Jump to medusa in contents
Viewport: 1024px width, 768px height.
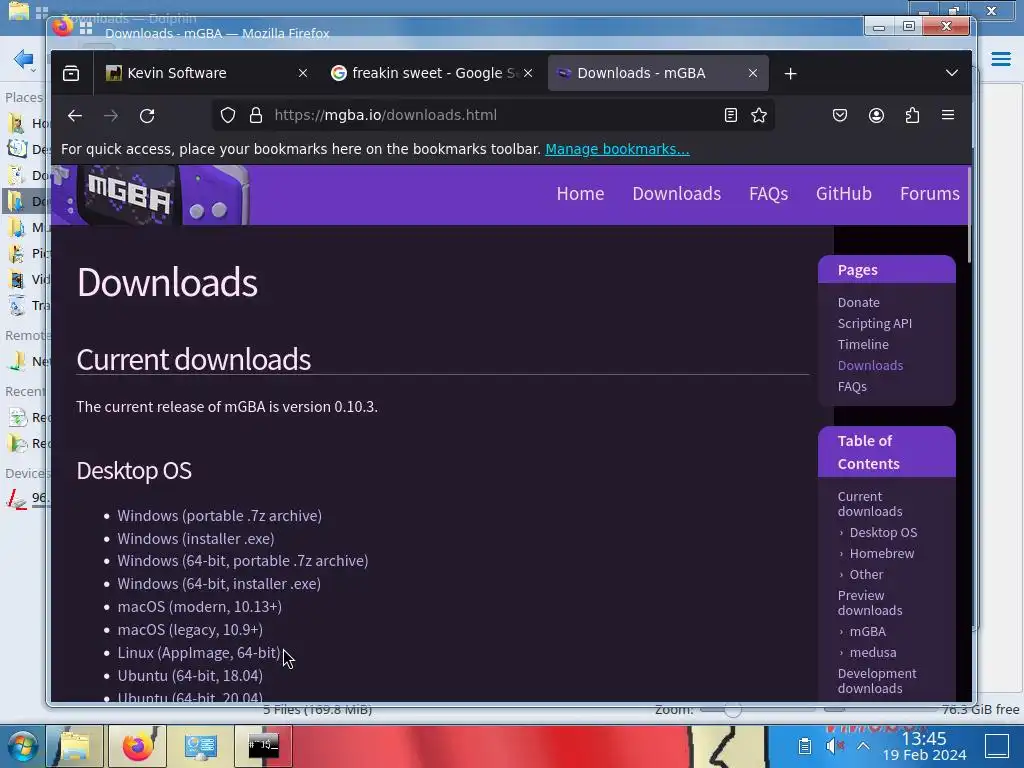pyautogui.click(x=872, y=652)
